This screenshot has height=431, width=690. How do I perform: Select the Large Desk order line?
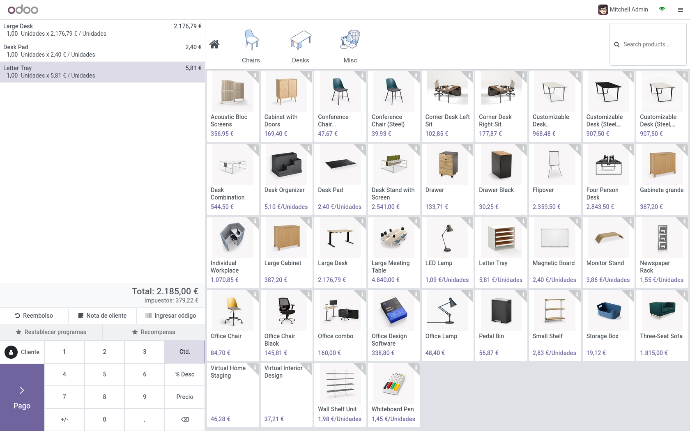click(x=102, y=30)
